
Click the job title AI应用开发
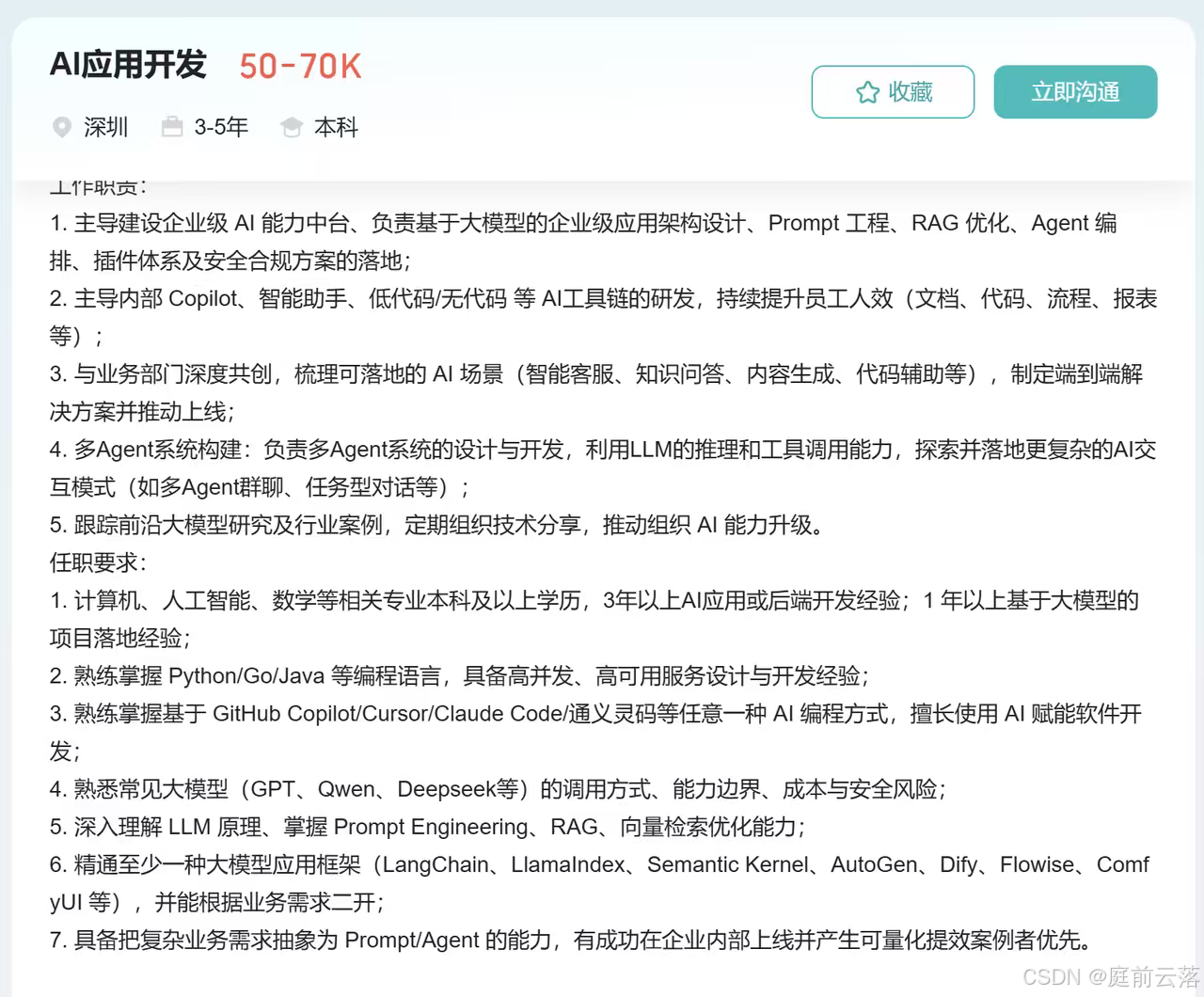[x=128, y=65]
